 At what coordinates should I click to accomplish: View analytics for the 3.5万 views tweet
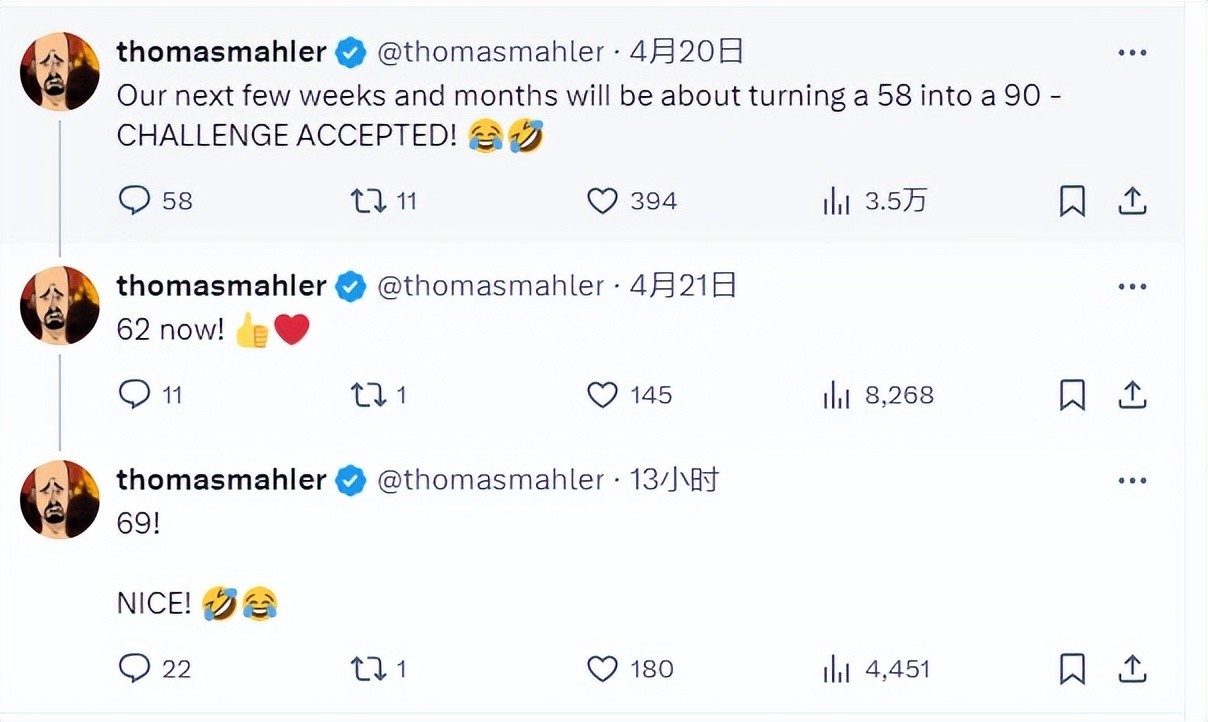pos(836,202)
